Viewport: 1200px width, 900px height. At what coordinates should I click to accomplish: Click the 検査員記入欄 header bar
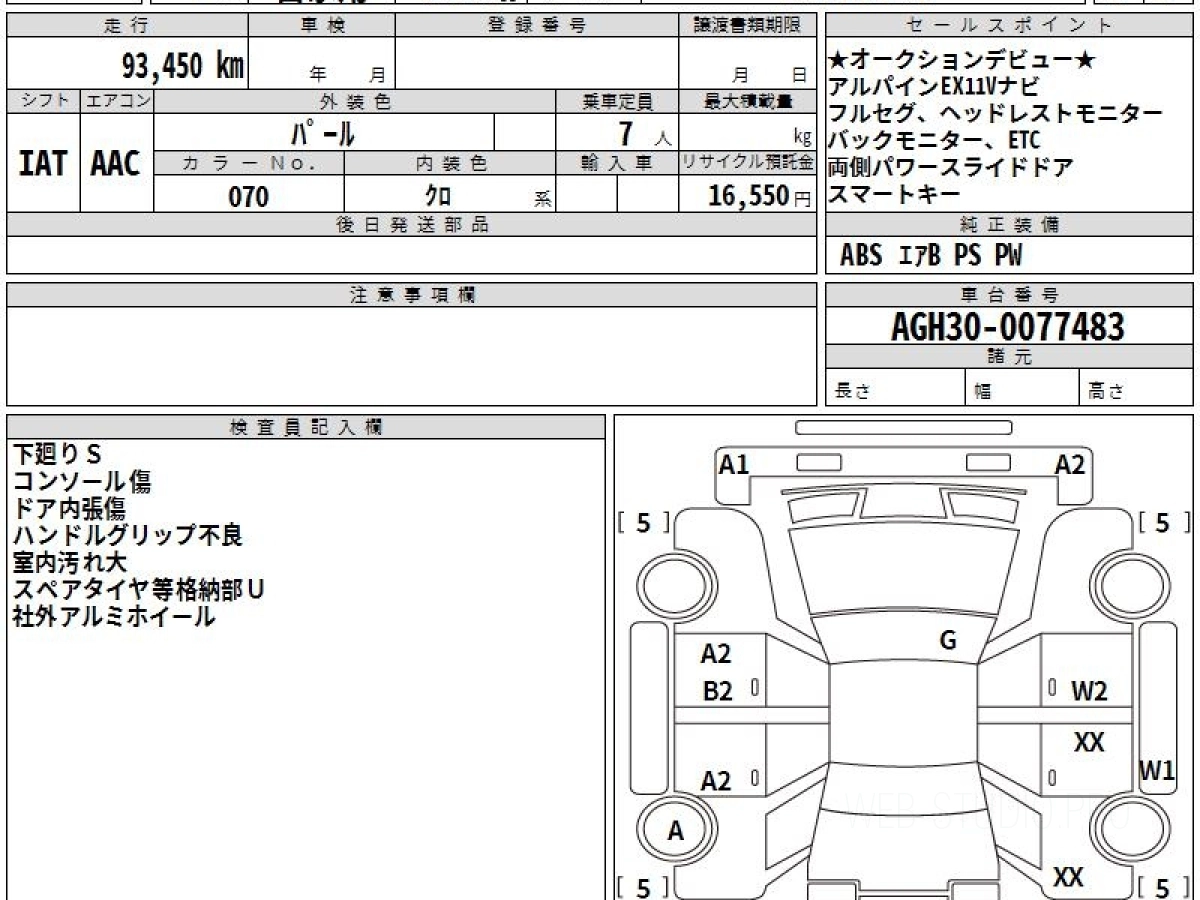click(306, 427)
